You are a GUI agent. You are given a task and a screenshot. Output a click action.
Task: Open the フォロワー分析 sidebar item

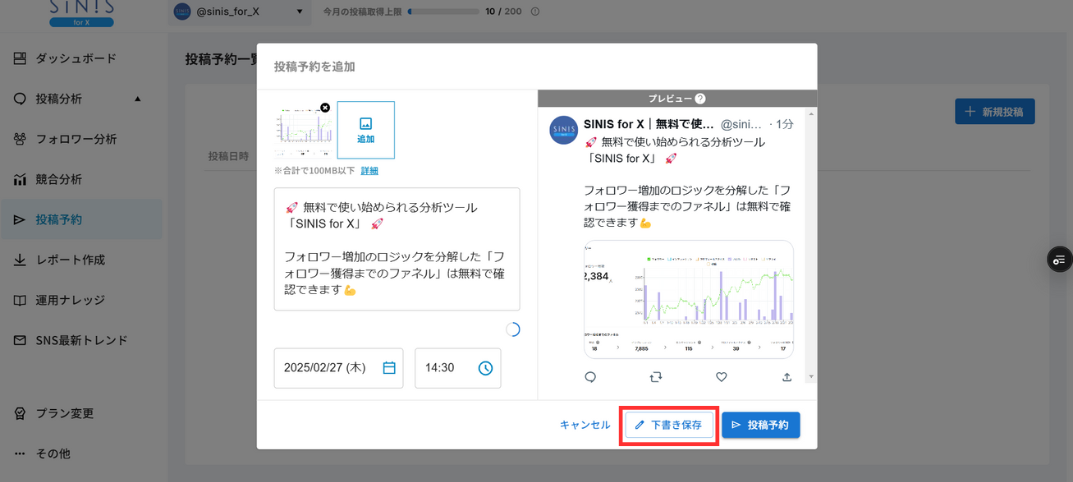pyautogui.click(x=81, y=139)
